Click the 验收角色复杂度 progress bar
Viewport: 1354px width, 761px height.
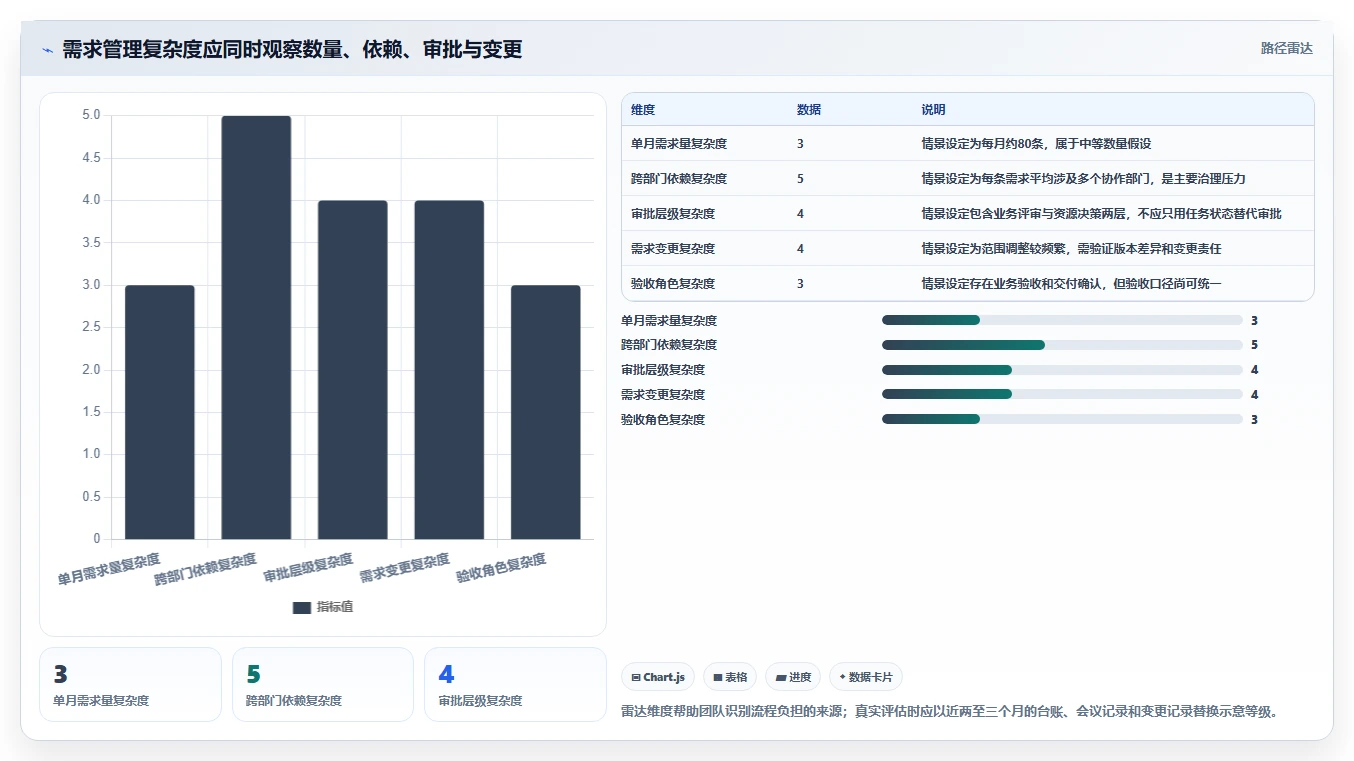pos(1062,419)
